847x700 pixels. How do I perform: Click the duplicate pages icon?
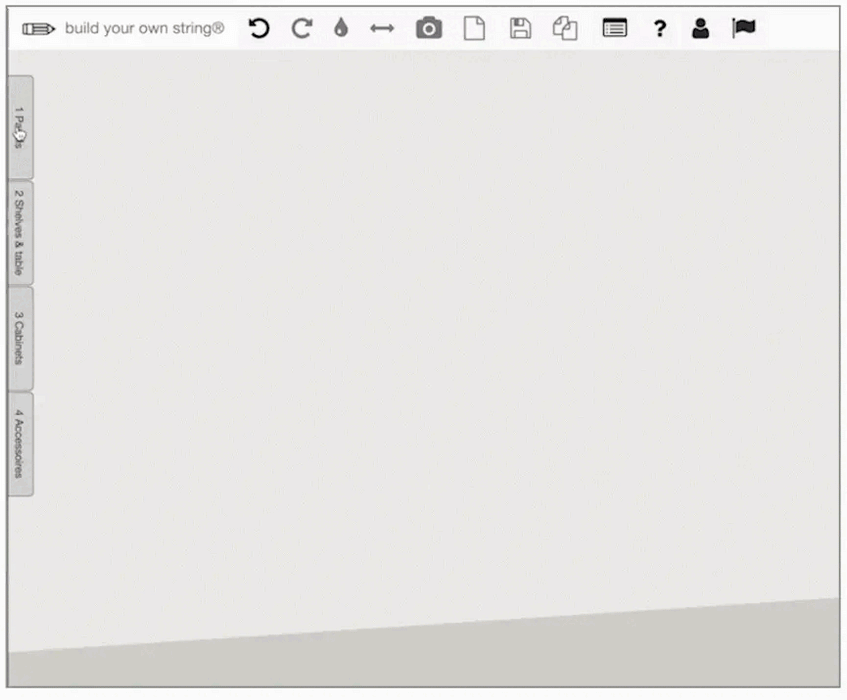pos(566,29)
